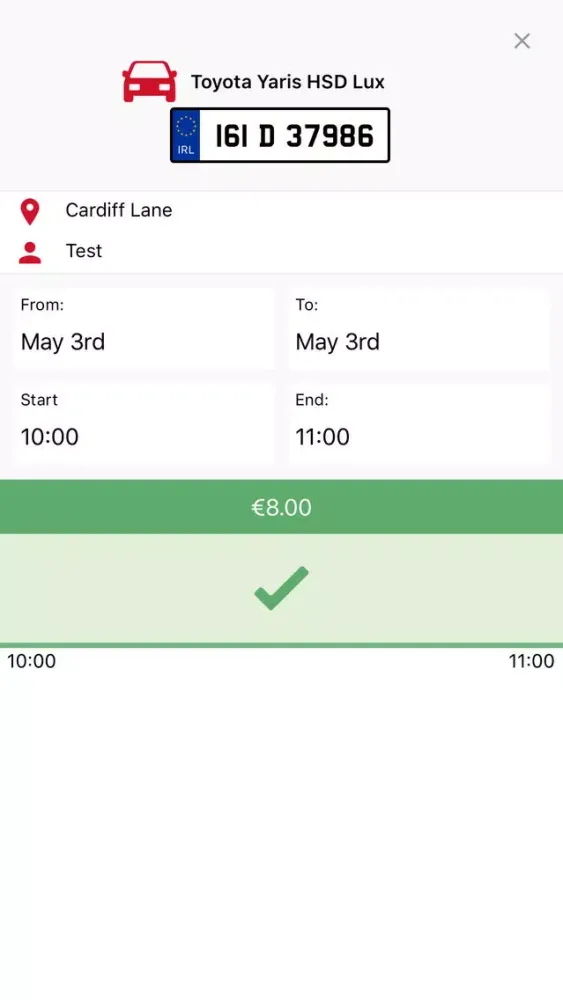The height and width of the screenshot is (1000, 563).
Task: Tap the EU flag IRL plate badge
Action: [x=186, y=135]
